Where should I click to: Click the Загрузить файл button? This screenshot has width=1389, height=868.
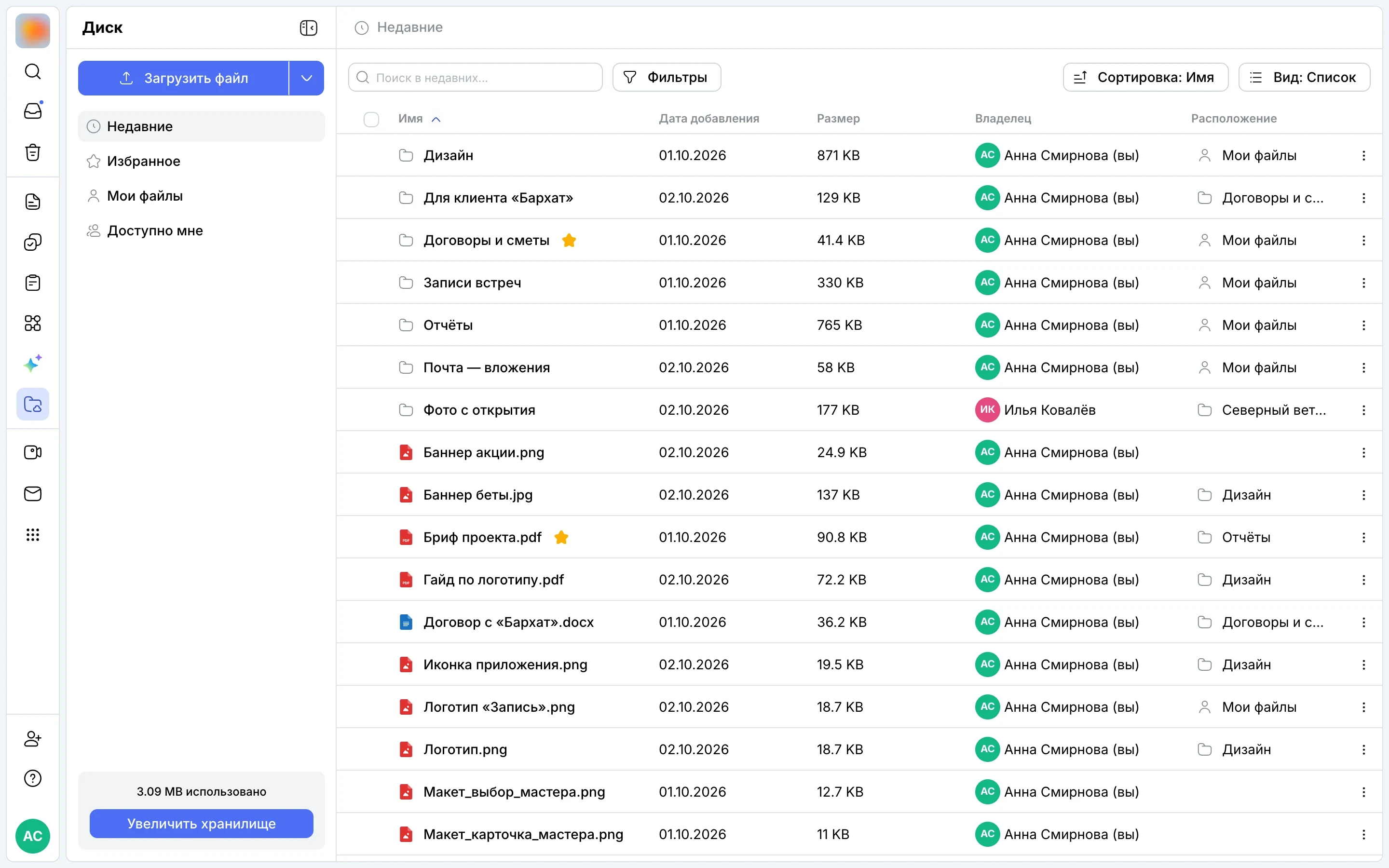183,78
